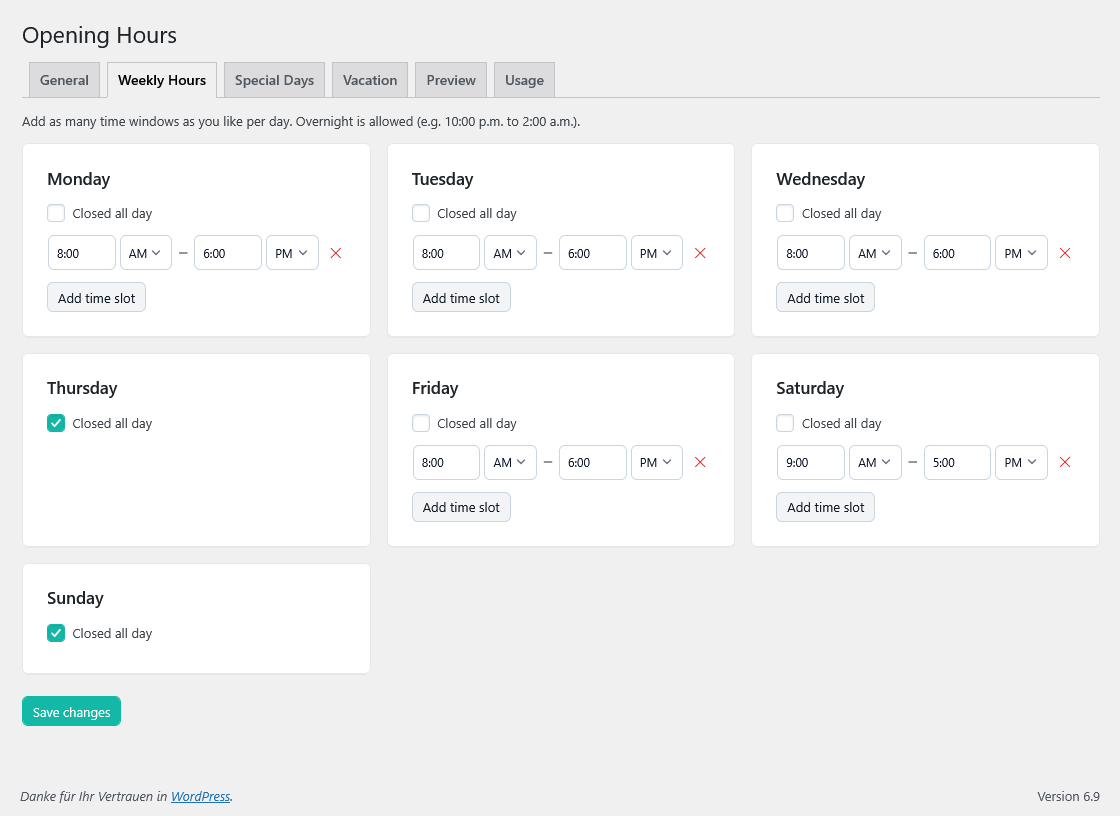This screenshot has width=1120, height=816.
Task: Remove Monday's 8:00 AM time slot
Action: (335, 253)
